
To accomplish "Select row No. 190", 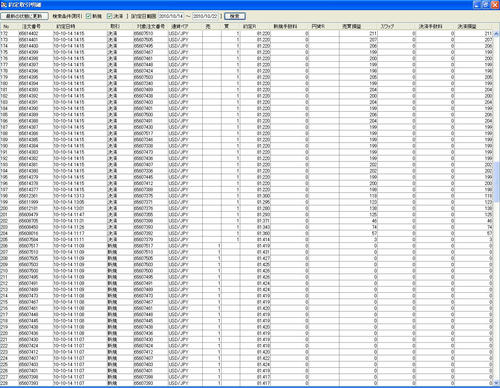I will pyautogui.click(x=247, y=146).
